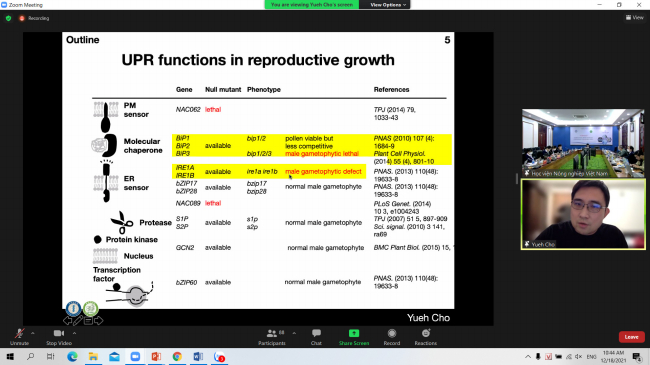
Task: Leave the meeting with red Leave button
Action: click(x=631, y=337)
